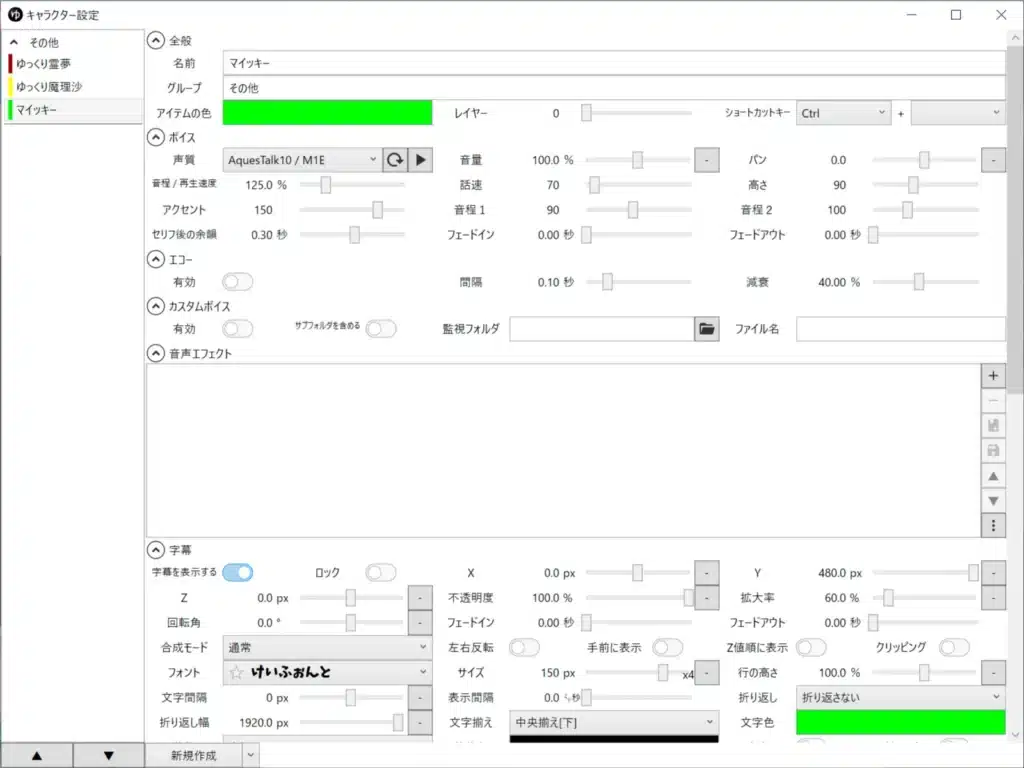Click the 新規作成 button
The height and width of the screenshot is (768, 1024).
193,756
